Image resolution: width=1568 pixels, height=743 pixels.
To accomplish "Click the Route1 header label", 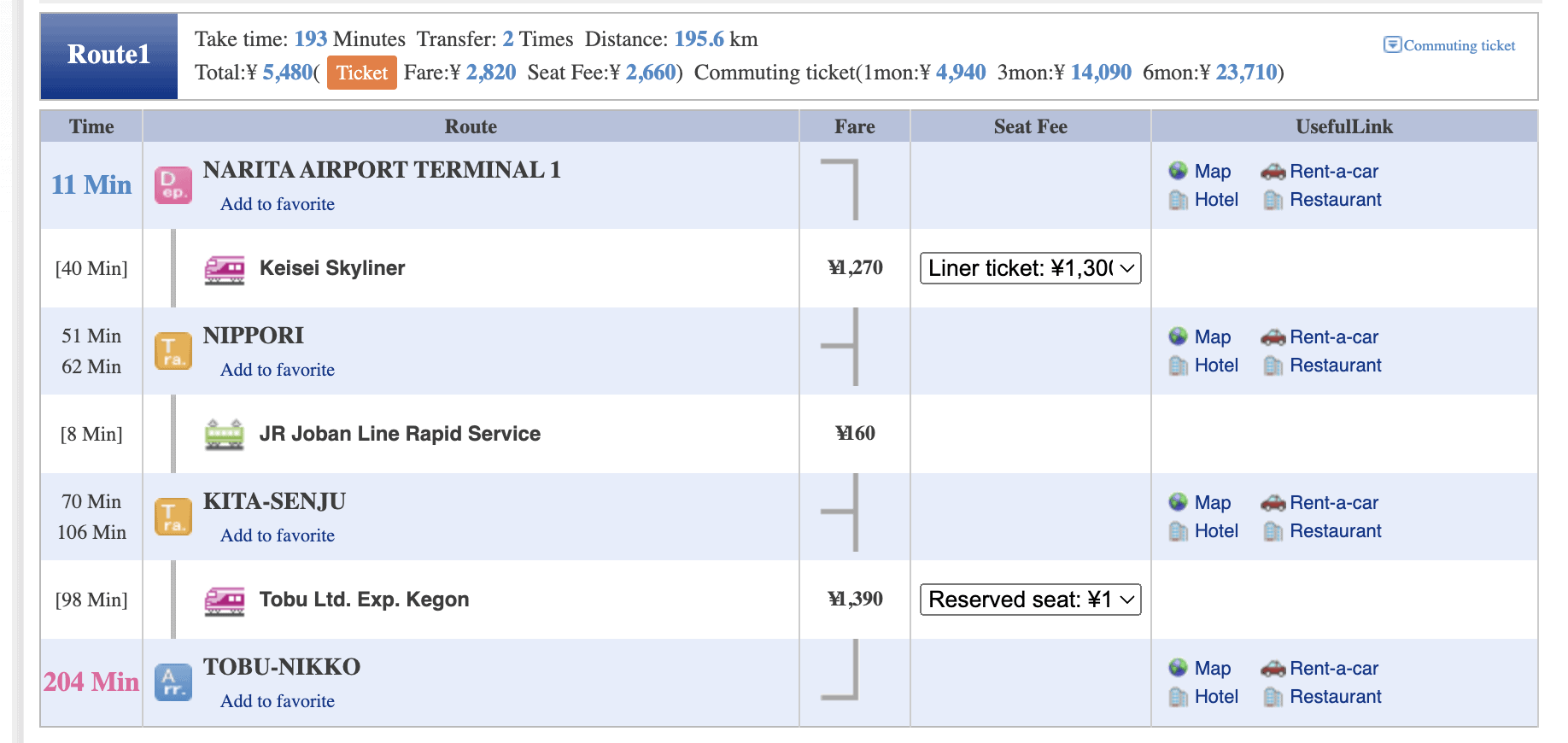I will [x=109, y=56].
